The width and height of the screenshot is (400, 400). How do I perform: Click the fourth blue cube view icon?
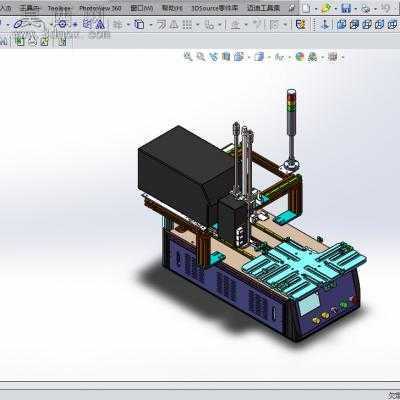[x=379, y=24]
